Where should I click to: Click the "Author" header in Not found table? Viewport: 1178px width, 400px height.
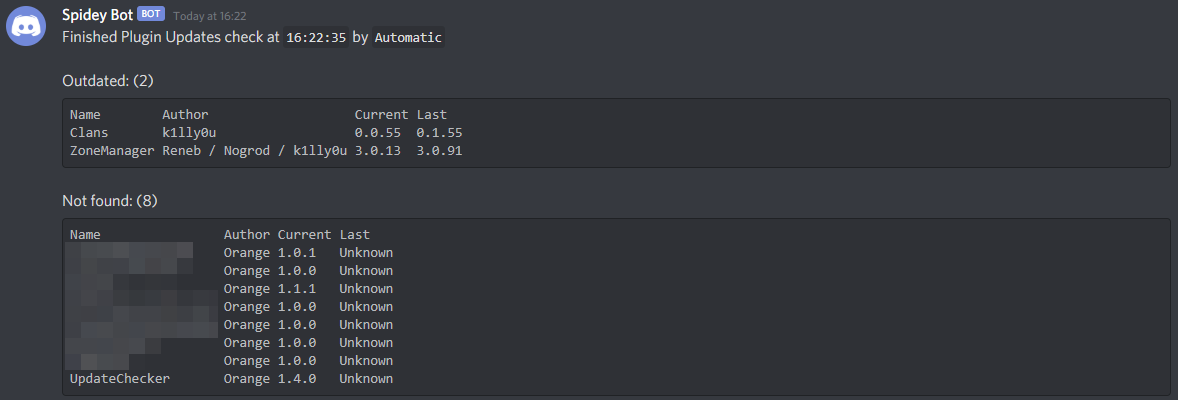click(x=247, y=235)
